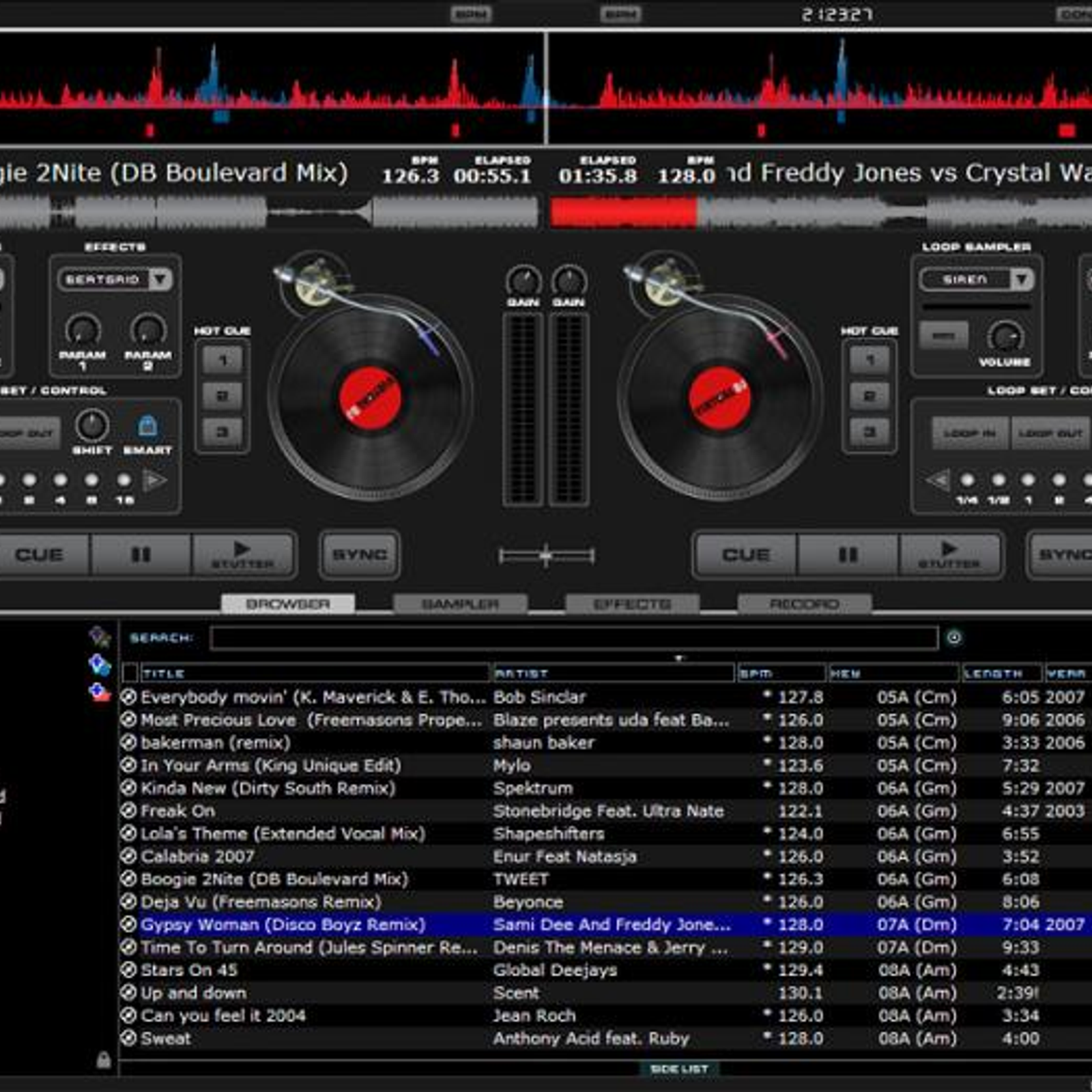Click left deck loop-length increase arrow

[x=155, y=481]
